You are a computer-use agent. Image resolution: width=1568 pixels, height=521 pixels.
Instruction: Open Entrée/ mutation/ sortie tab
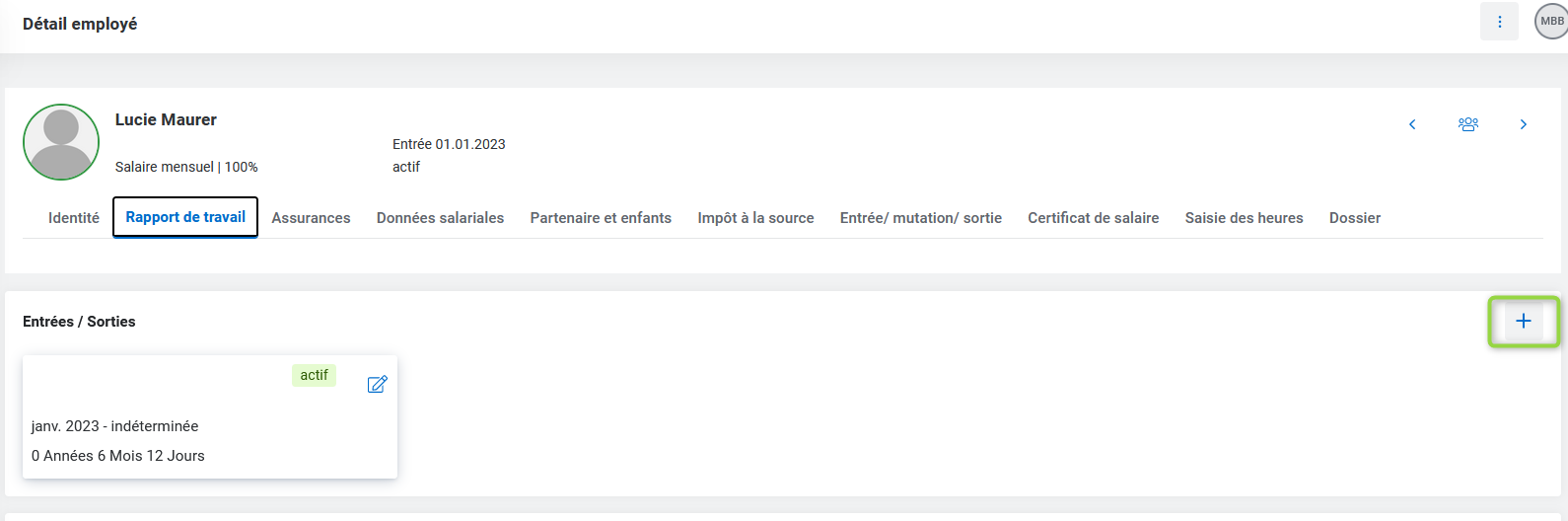(x=920, y=218)
